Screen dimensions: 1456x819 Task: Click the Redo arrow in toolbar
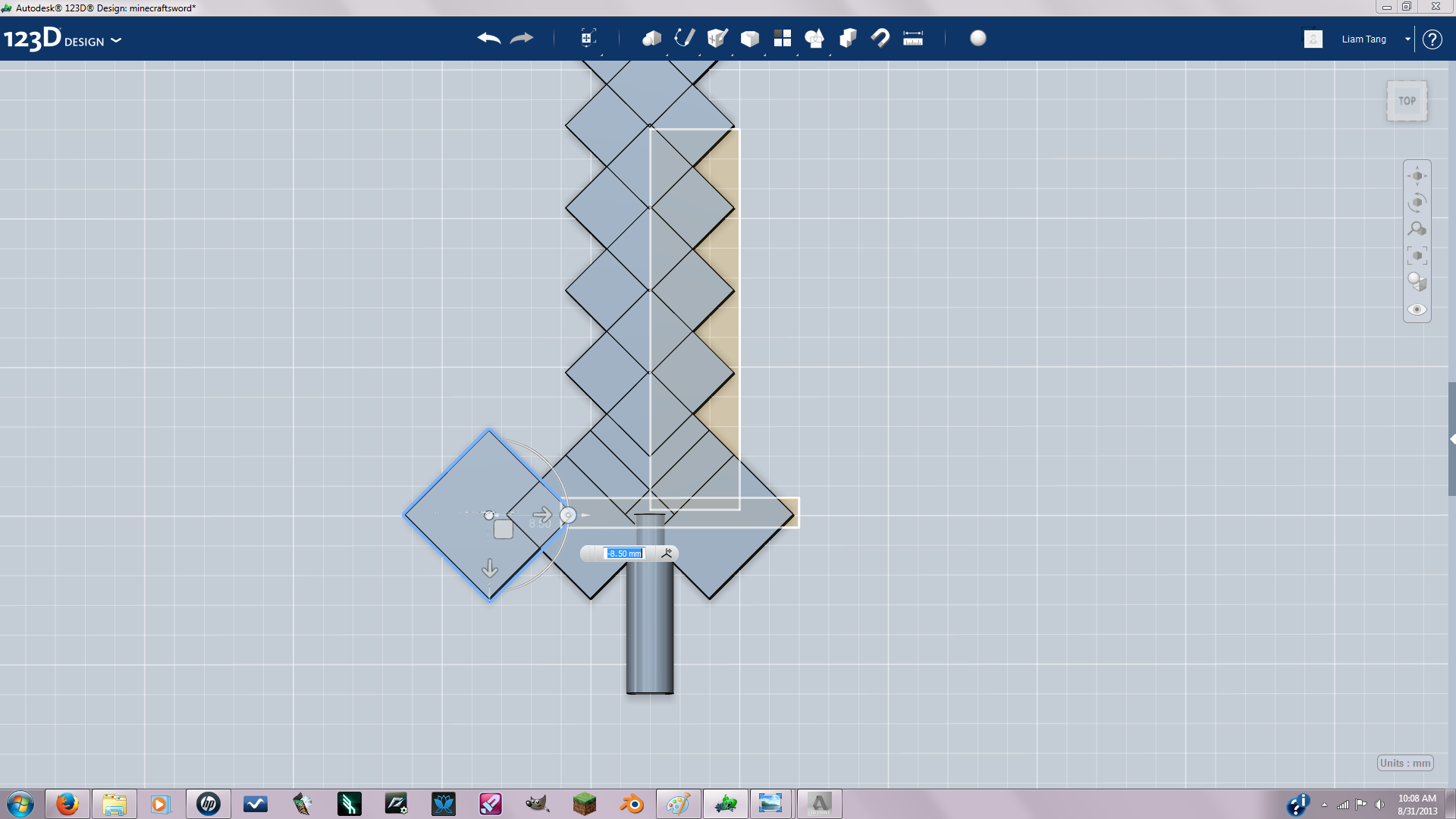click(x=522, y=39)
